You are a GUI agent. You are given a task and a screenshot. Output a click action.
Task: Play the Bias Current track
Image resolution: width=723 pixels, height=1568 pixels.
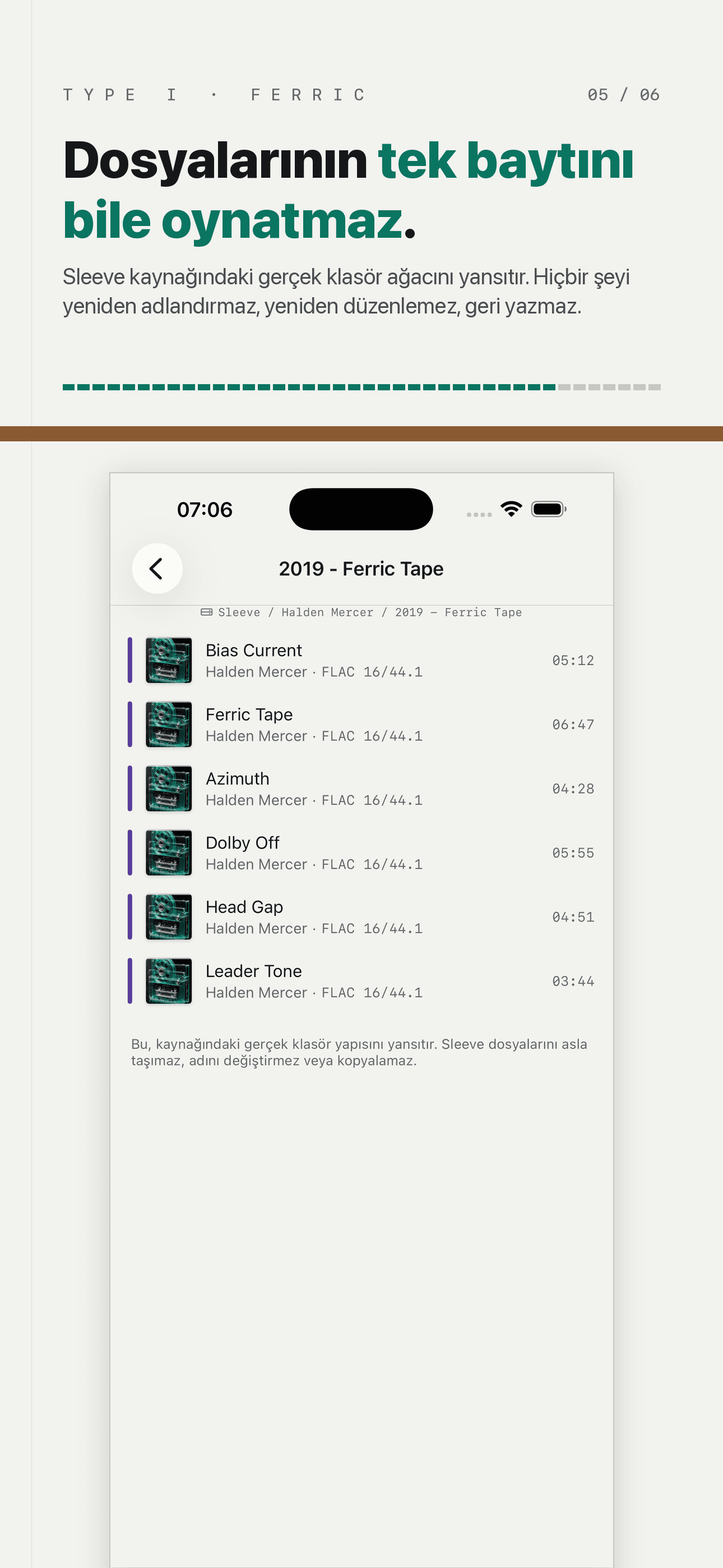click(x=361, y=661)
